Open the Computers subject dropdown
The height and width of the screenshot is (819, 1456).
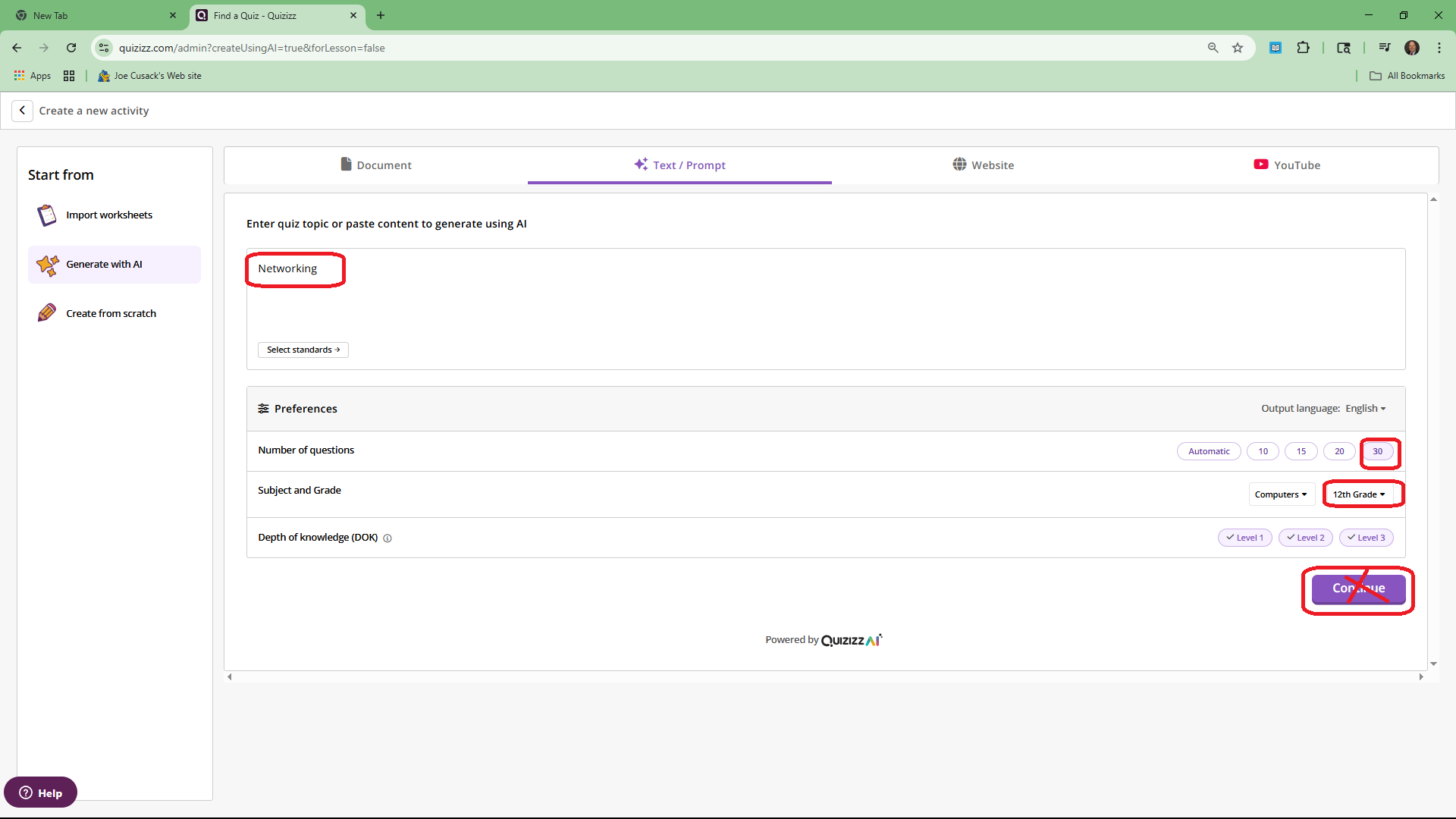(1281, 494)
